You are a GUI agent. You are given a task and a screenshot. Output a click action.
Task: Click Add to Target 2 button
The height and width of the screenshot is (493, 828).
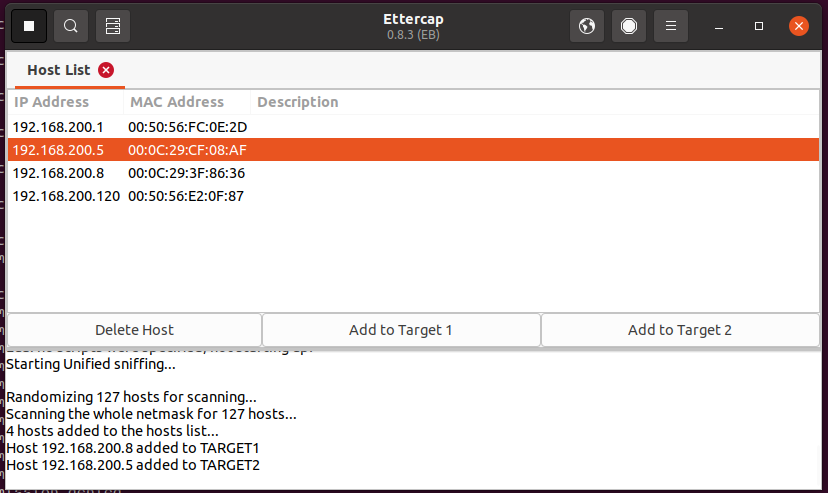coord(680,330)
